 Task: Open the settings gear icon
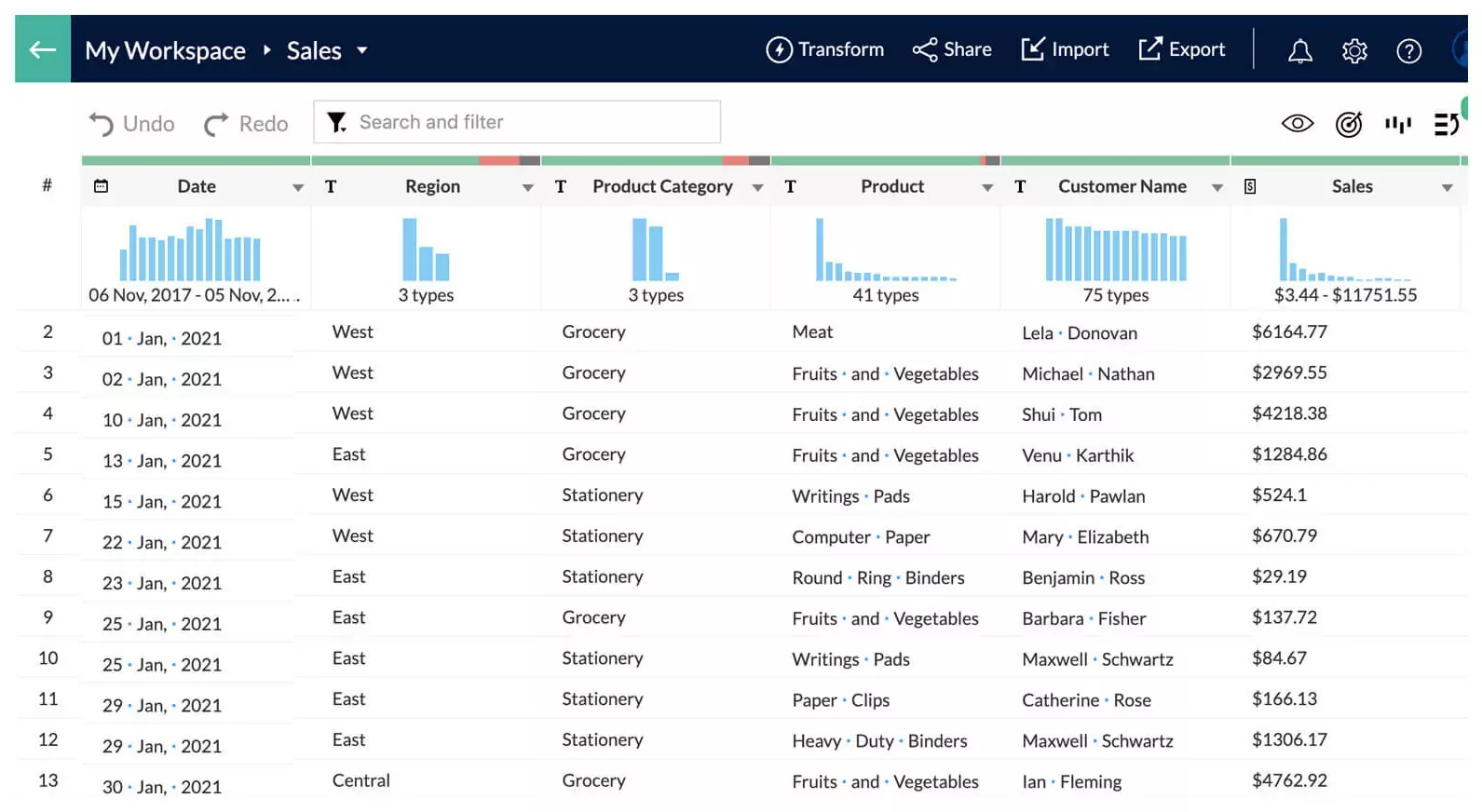click(1353, 50)
